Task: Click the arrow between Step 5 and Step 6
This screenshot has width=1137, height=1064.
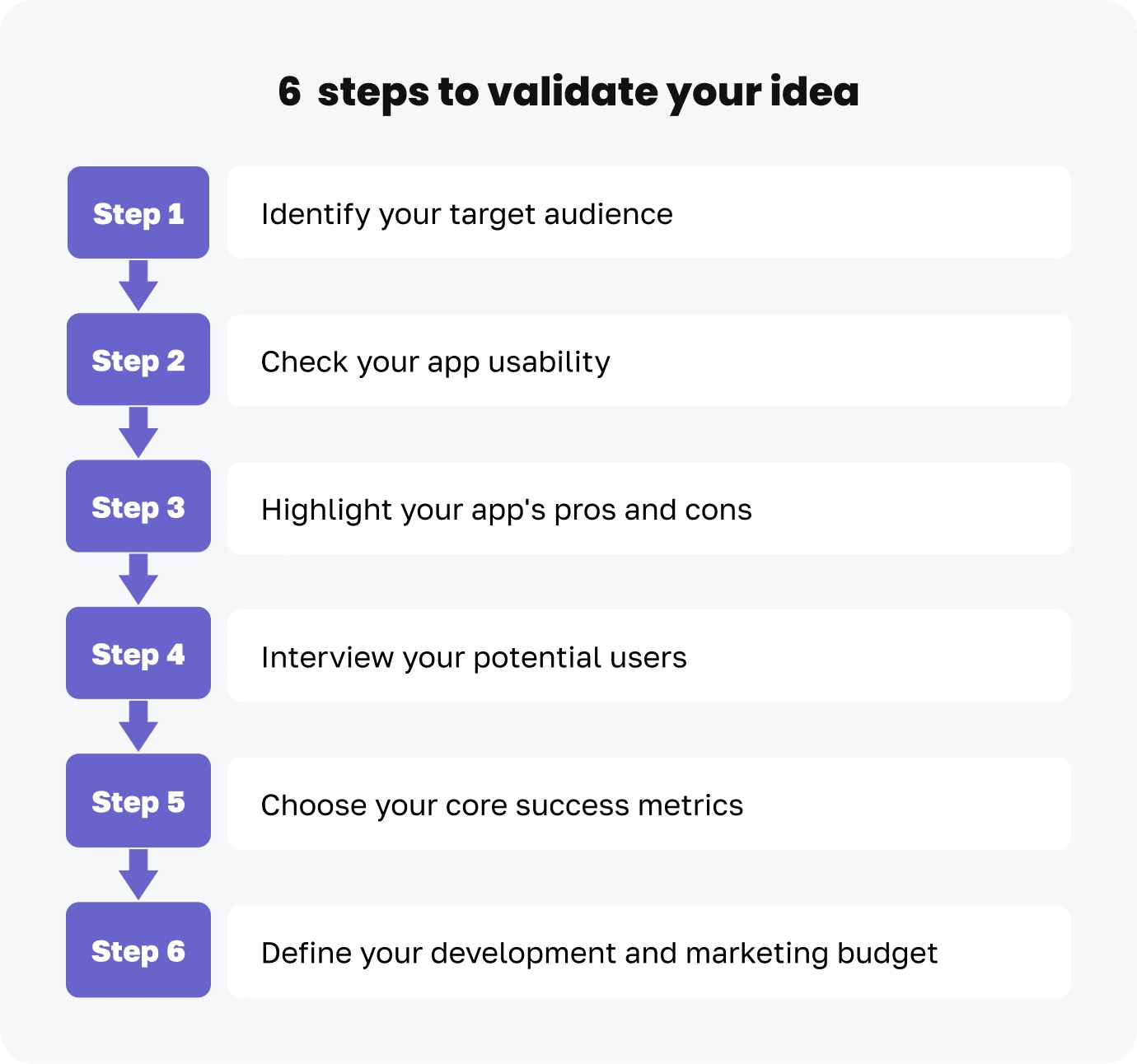Action: point(138,875)
